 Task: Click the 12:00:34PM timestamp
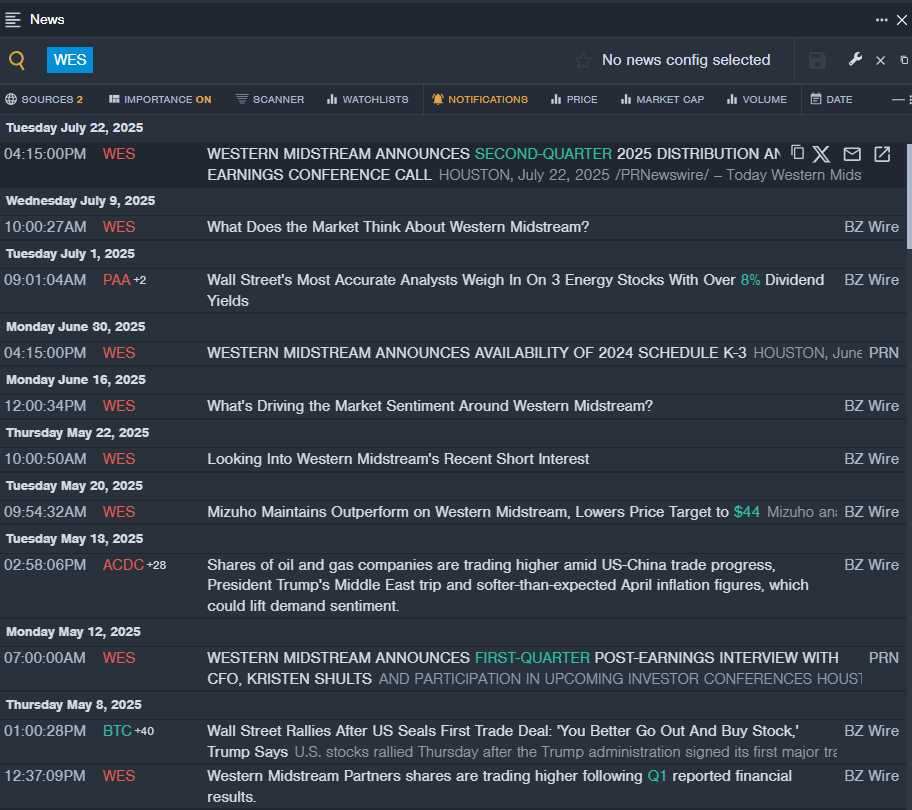45,406
